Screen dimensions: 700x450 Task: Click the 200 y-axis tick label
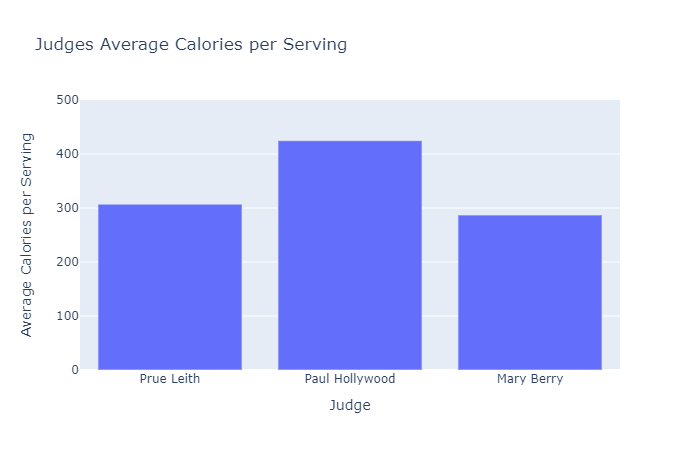coord(68,262)
